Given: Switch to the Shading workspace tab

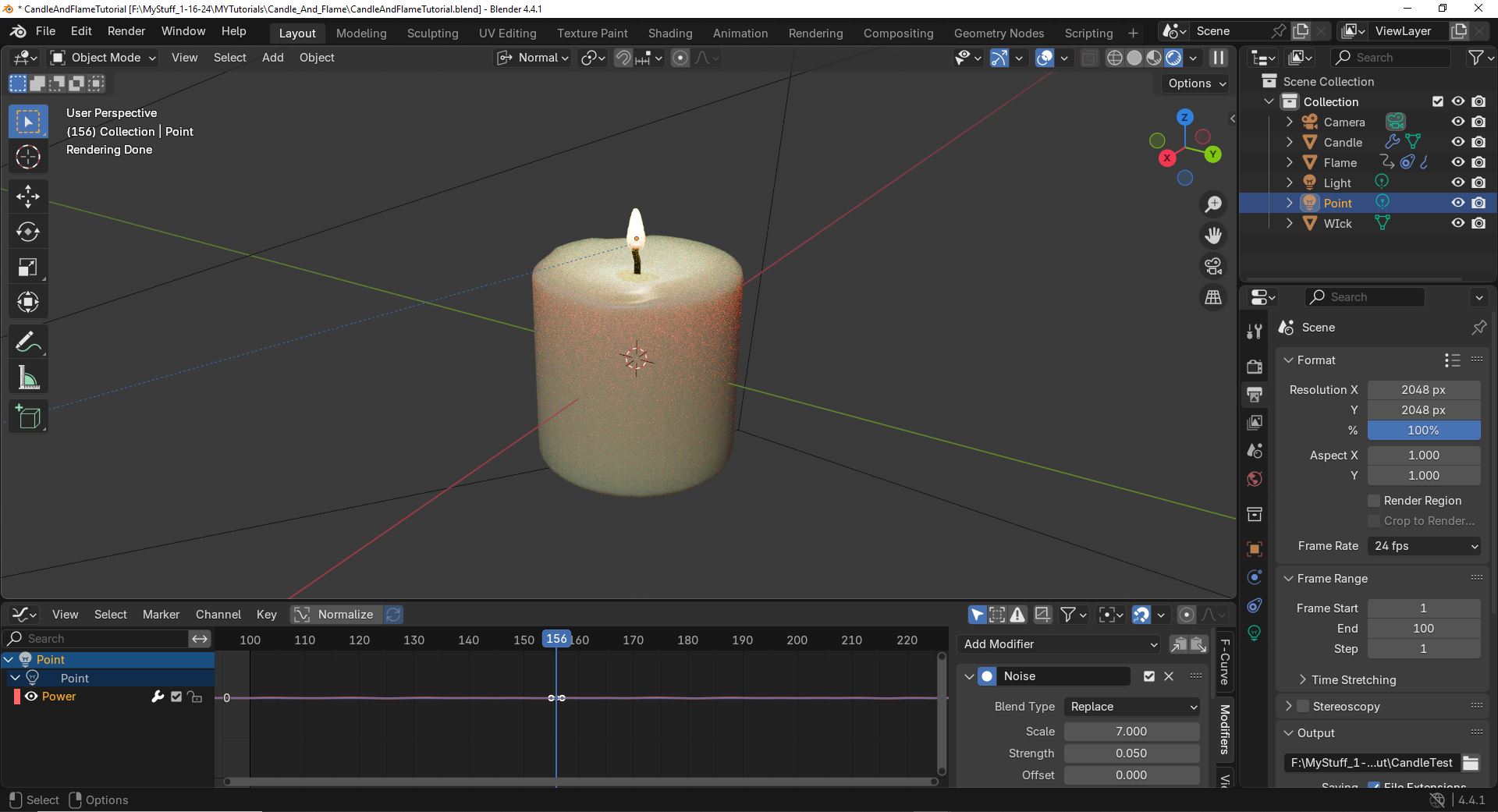Looking at the screenshot, I should pos(669,33).
